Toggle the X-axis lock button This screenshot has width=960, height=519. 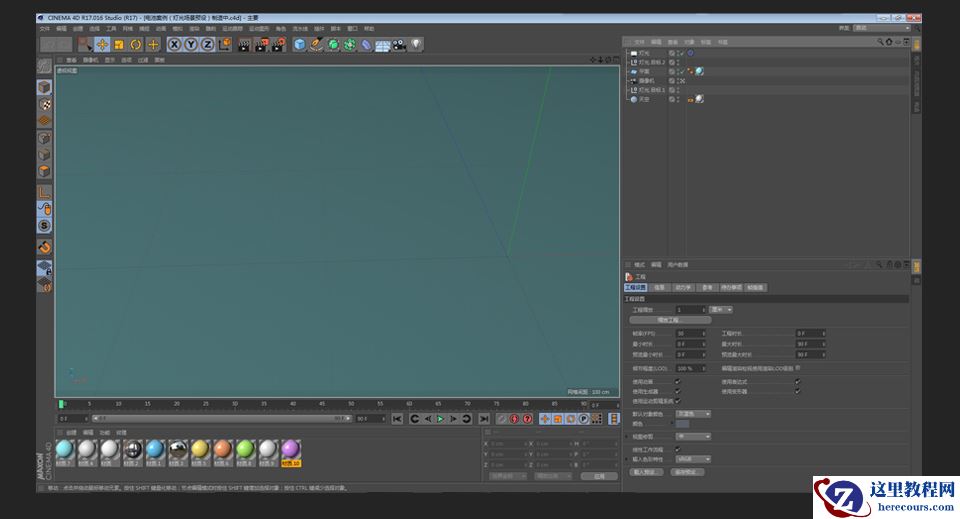click(x=174, y=45)
